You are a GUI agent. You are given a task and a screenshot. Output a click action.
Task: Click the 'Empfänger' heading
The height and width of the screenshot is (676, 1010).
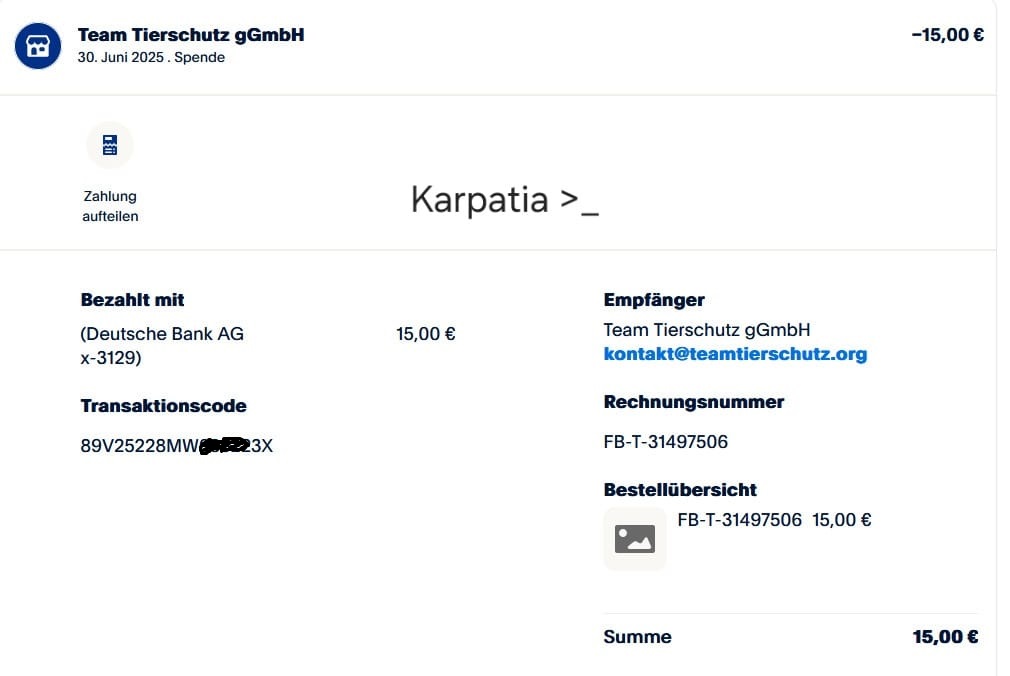[x=654, y=300]
